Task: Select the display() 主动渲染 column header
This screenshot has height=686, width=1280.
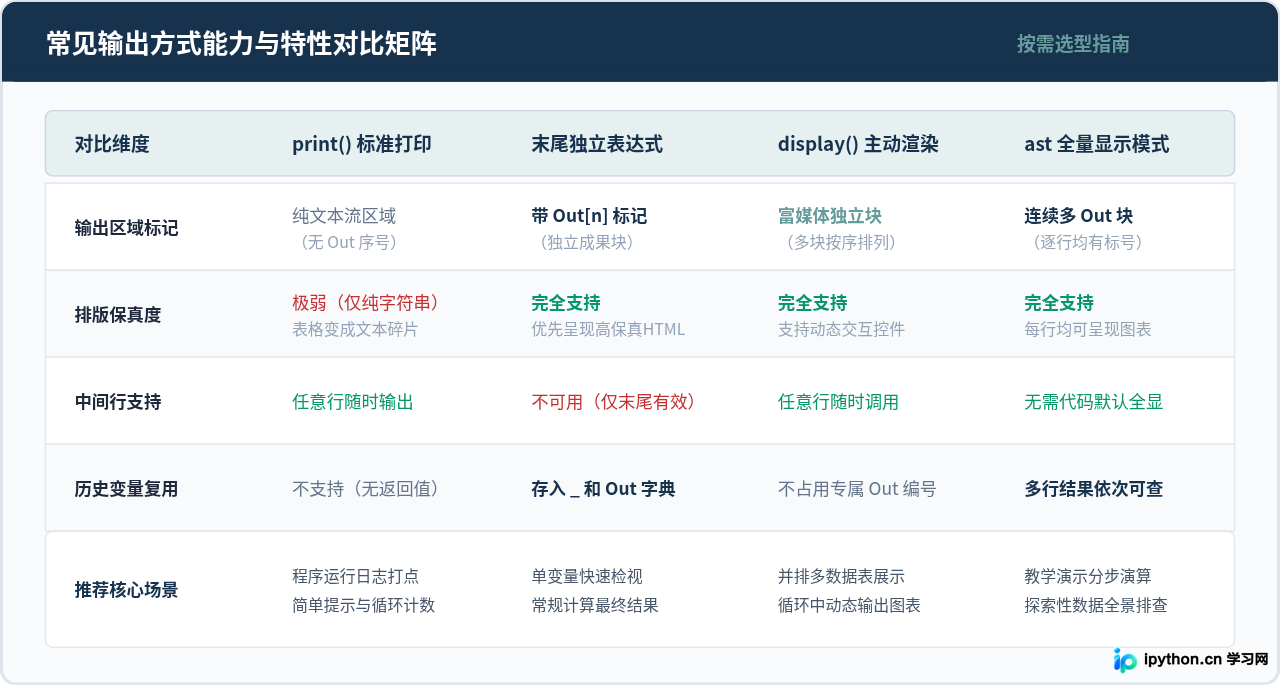Action: [x=858, y=144]
